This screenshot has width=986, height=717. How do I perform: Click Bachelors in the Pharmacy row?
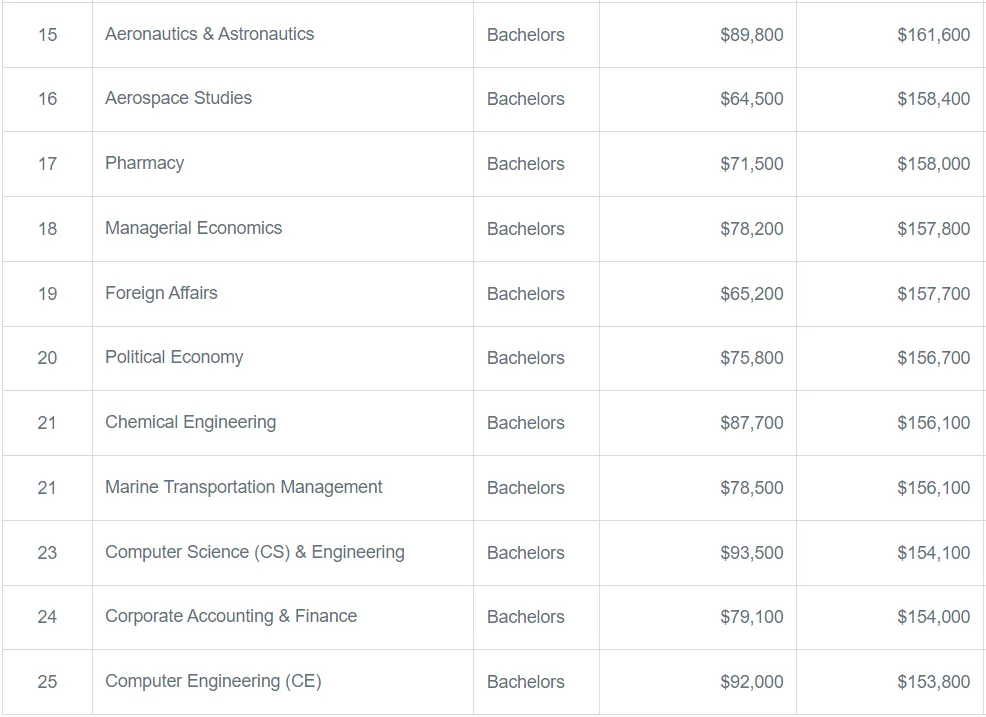pyautogui.click(x=526, y=164)
